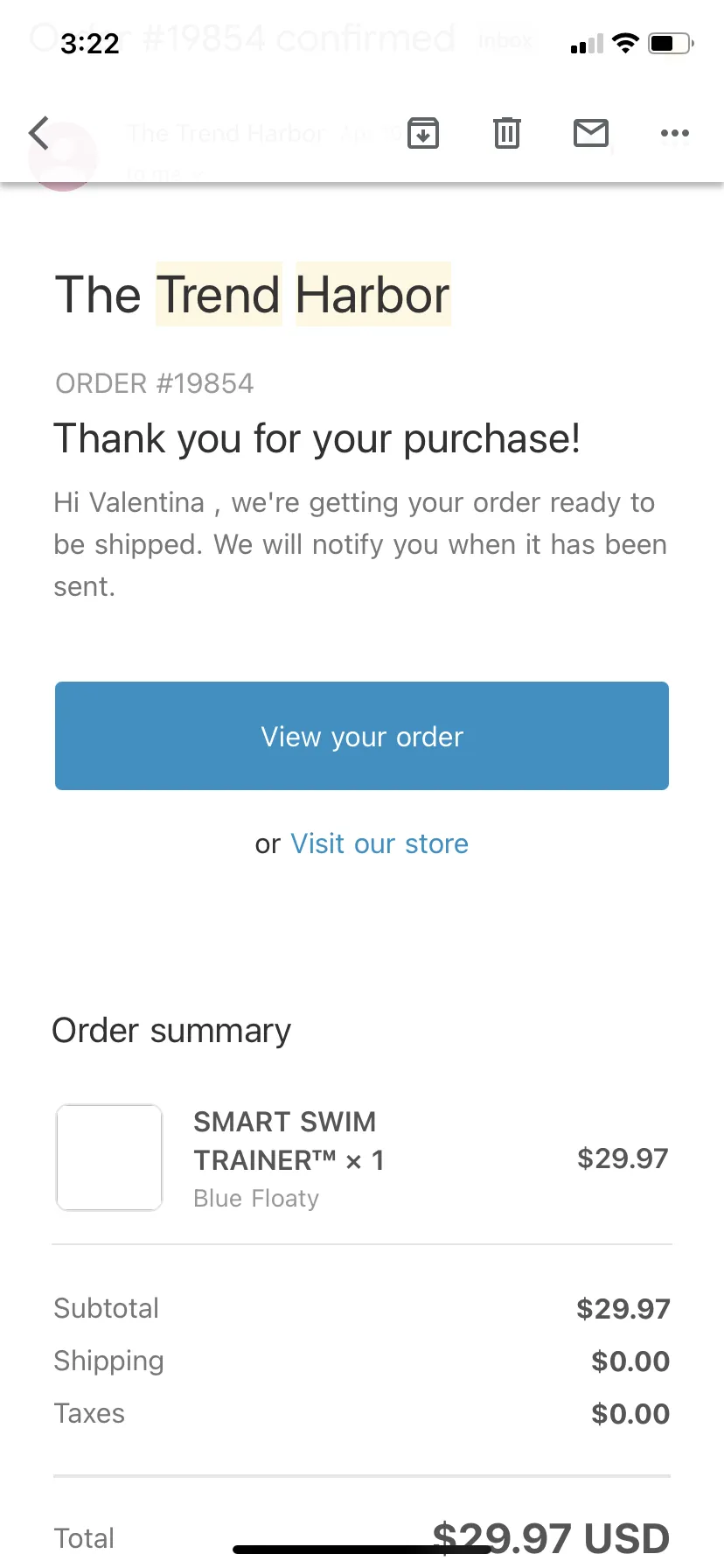Mark email as unread via envelope icon
724x1568 pixels.
point(591,133)
